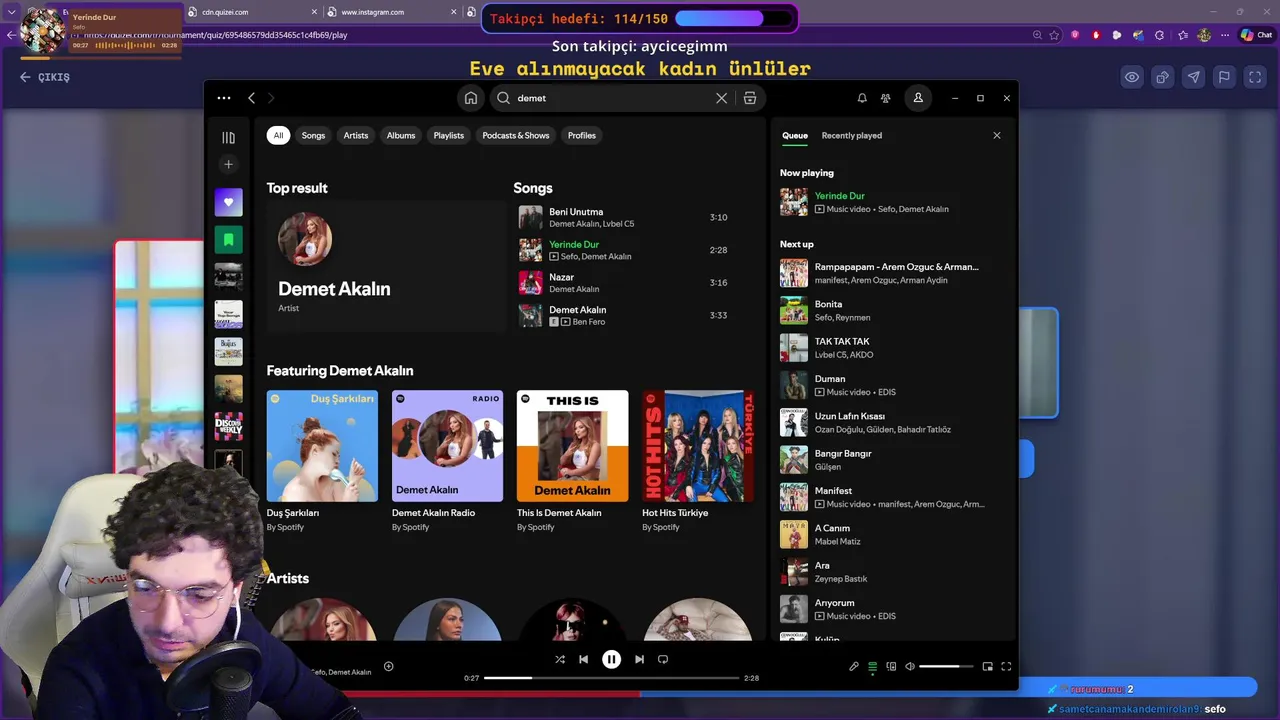This screenshot has height=720, width=1280.
Task: Filter results by Songs
Action: click(314, 135)
